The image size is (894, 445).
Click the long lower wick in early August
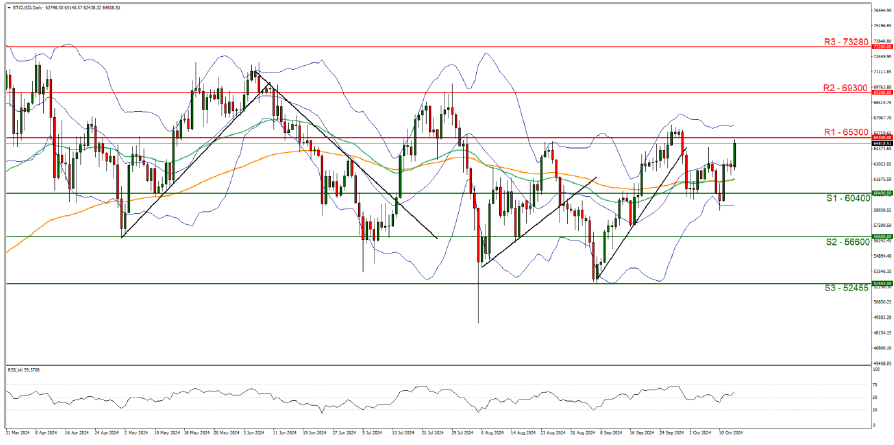(x=478, y=300)
